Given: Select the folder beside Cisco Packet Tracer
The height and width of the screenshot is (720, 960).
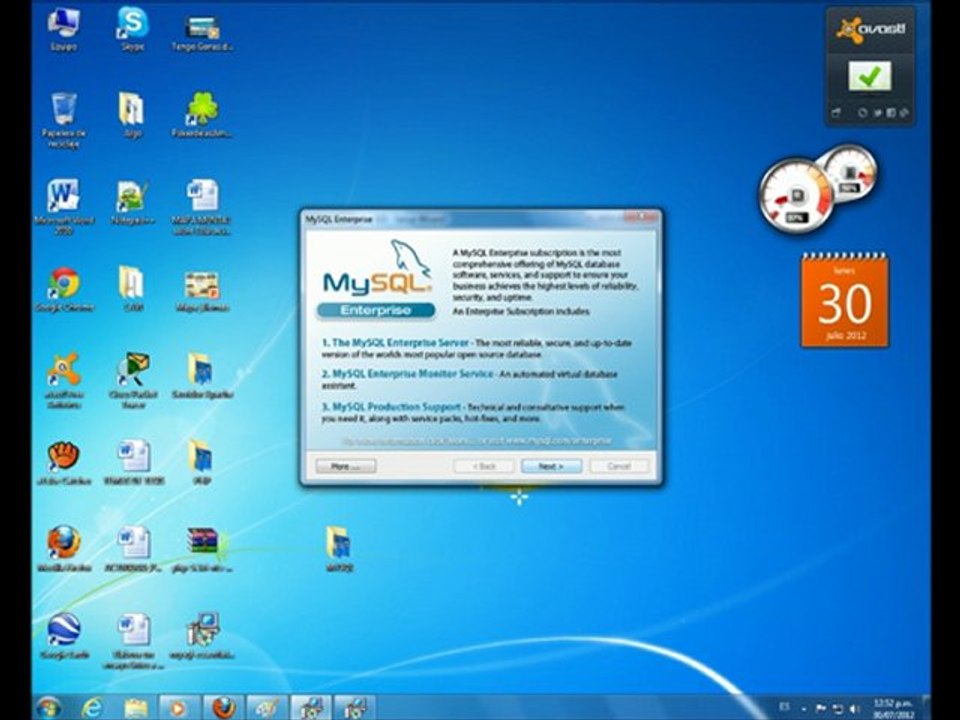Looking at the screenshot, I should (x=202, y=376).
